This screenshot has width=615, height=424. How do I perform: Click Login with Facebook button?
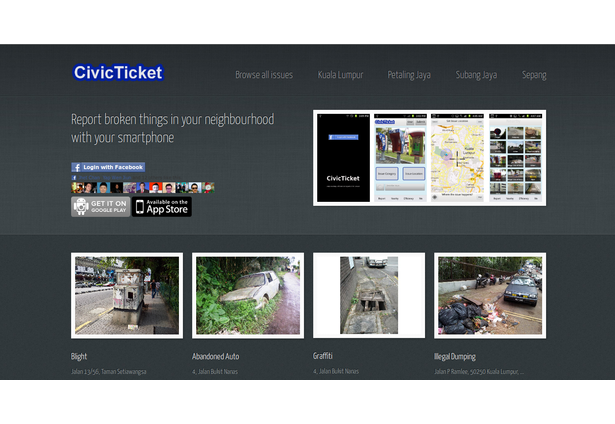point(108,167)
